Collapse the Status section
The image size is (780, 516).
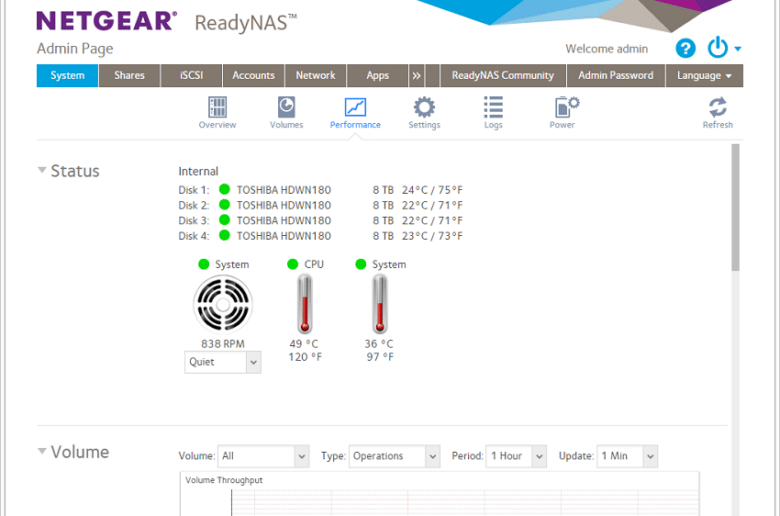coord(42,170)
